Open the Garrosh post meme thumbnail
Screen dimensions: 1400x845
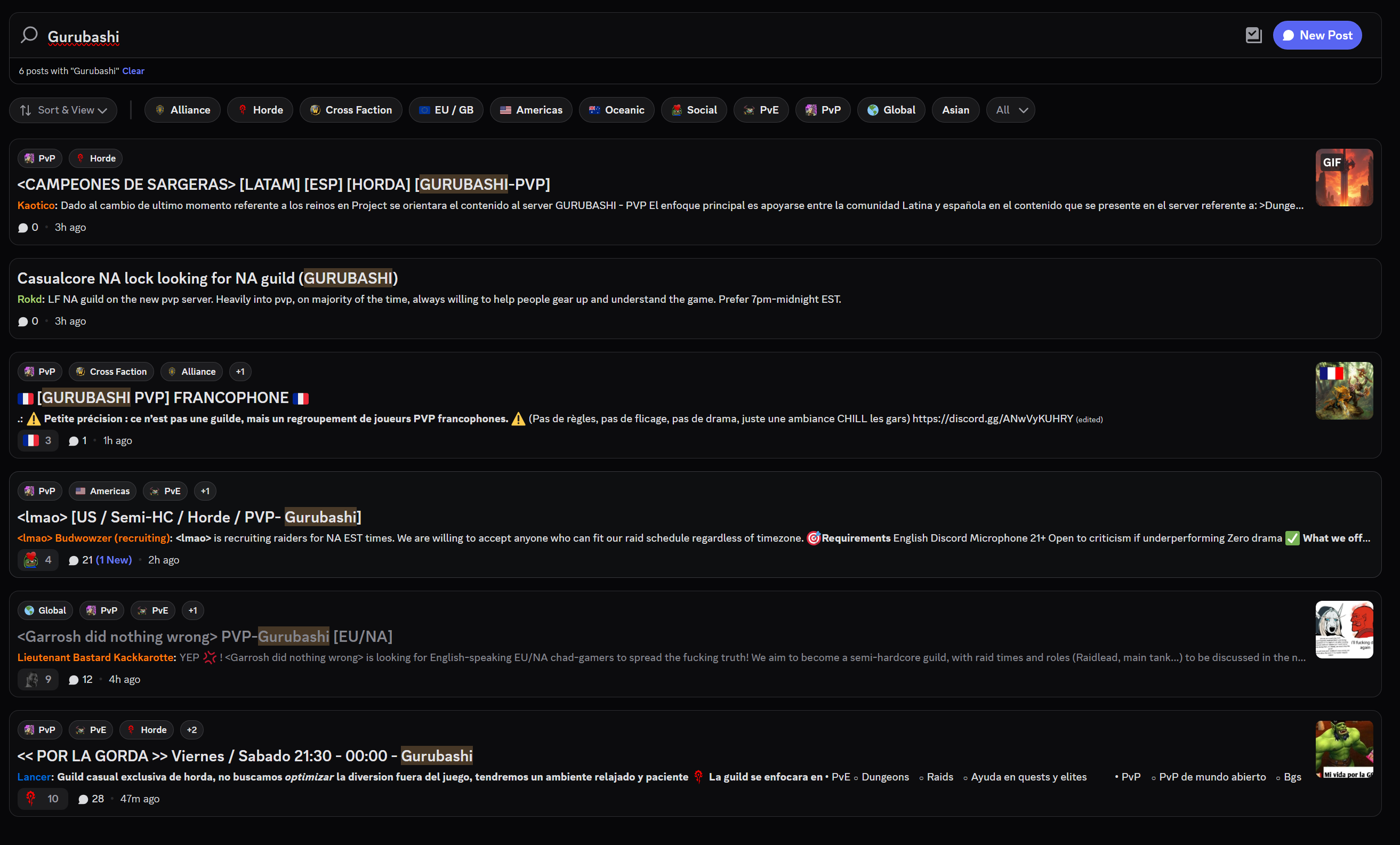click(1345, 630)
